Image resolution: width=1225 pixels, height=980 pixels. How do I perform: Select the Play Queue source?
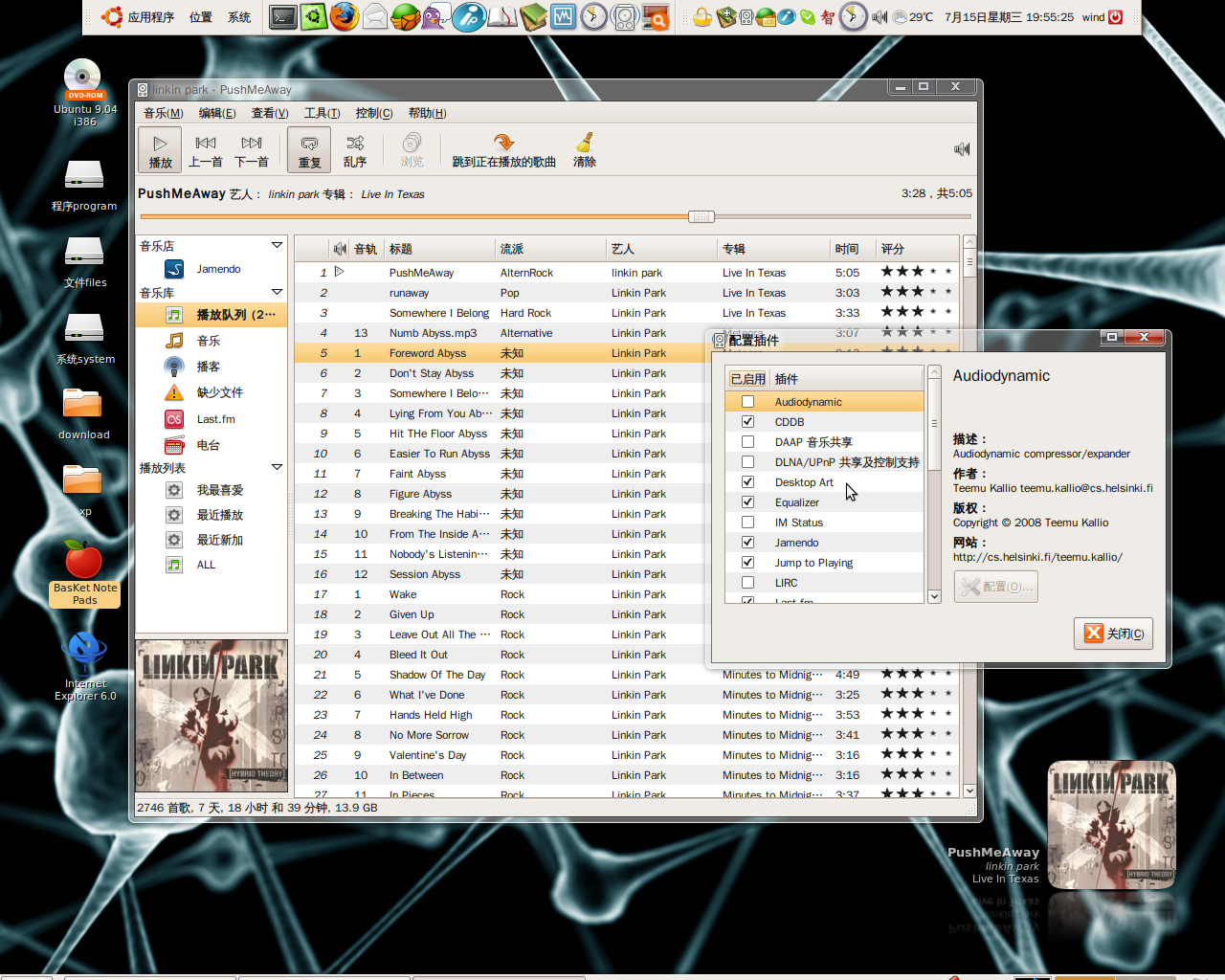pos(211,314)
